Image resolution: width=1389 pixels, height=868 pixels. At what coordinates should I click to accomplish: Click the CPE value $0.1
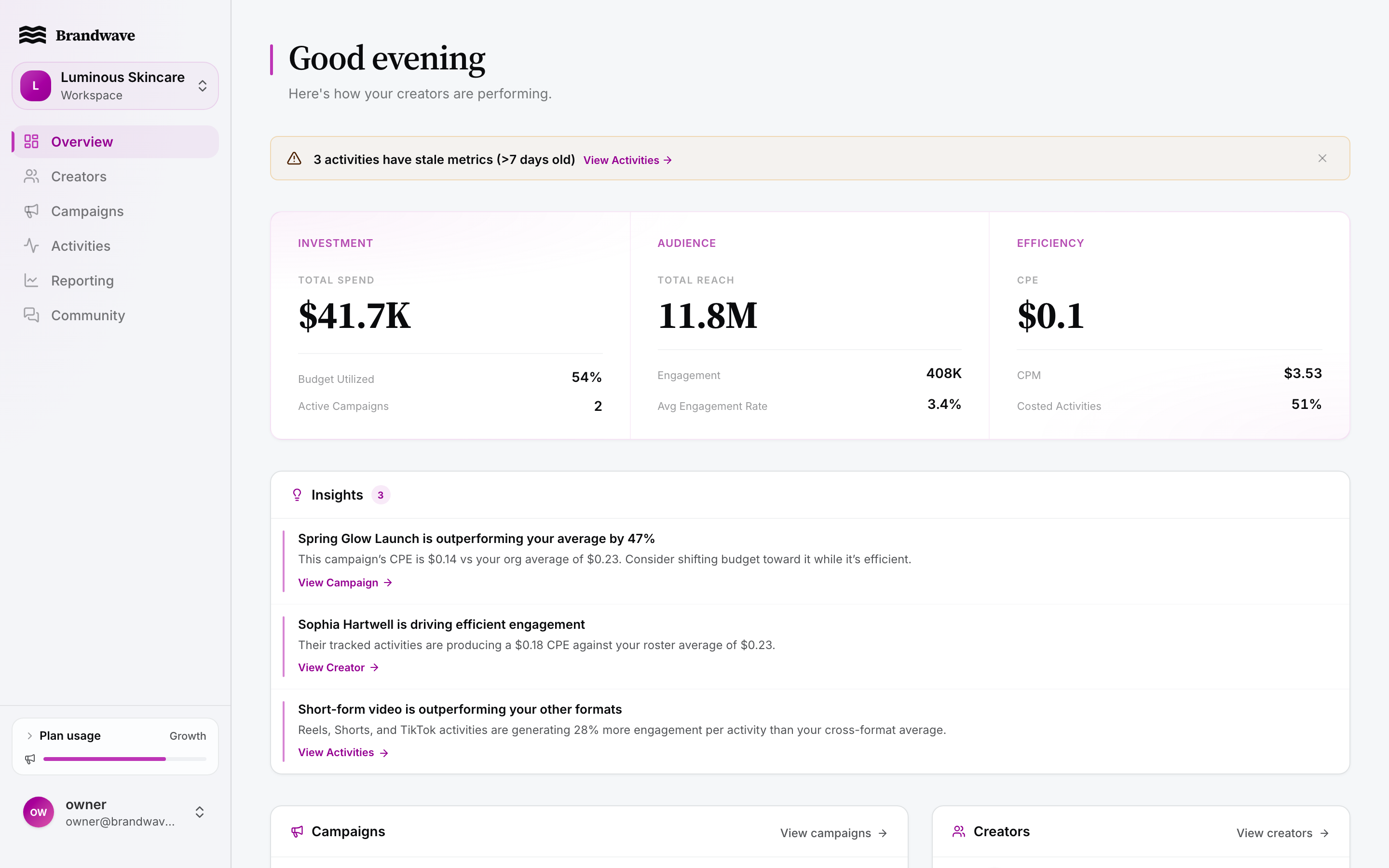[1050, 315]
